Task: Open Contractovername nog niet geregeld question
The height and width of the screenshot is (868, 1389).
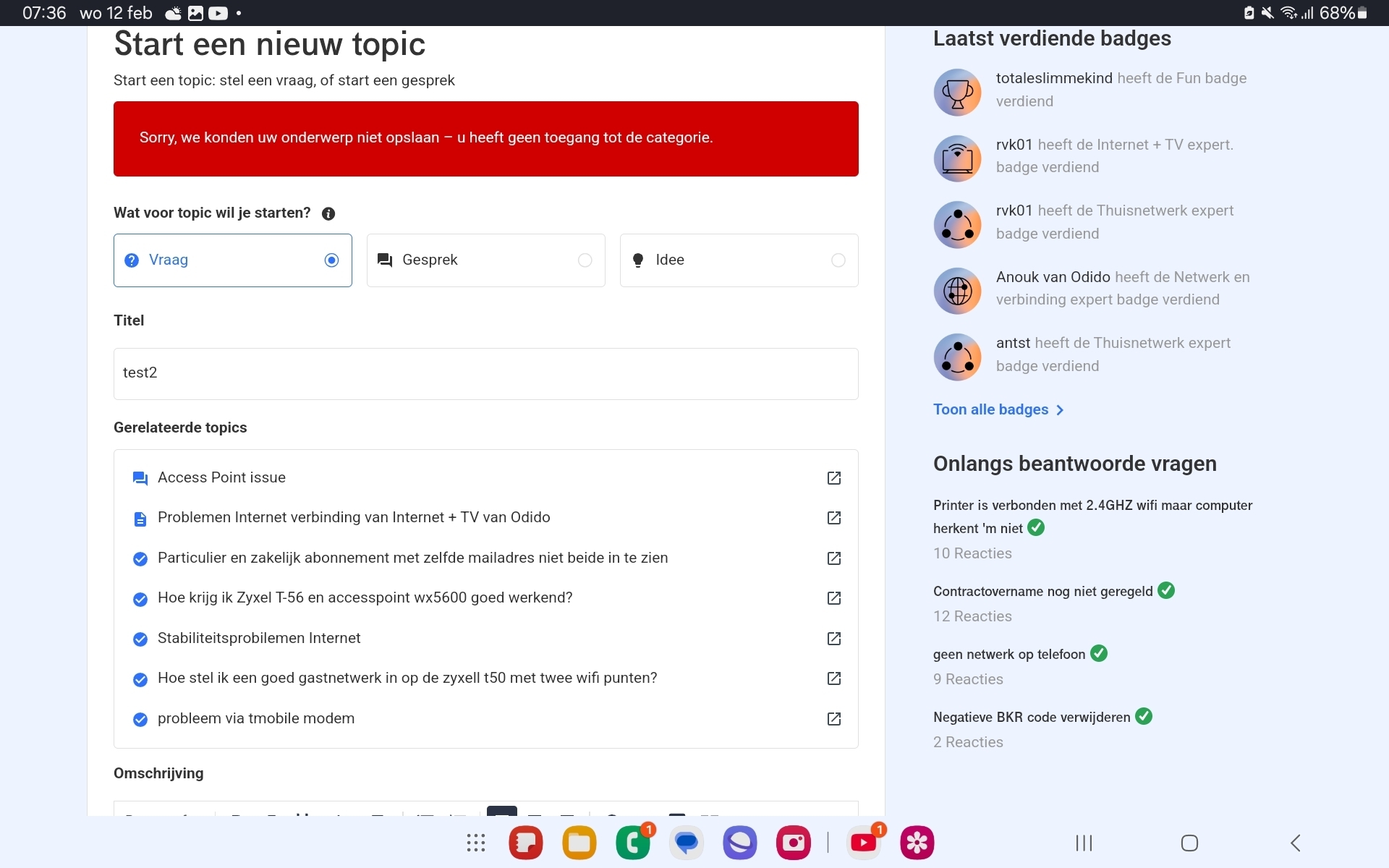Action: tap(1042, 591)
